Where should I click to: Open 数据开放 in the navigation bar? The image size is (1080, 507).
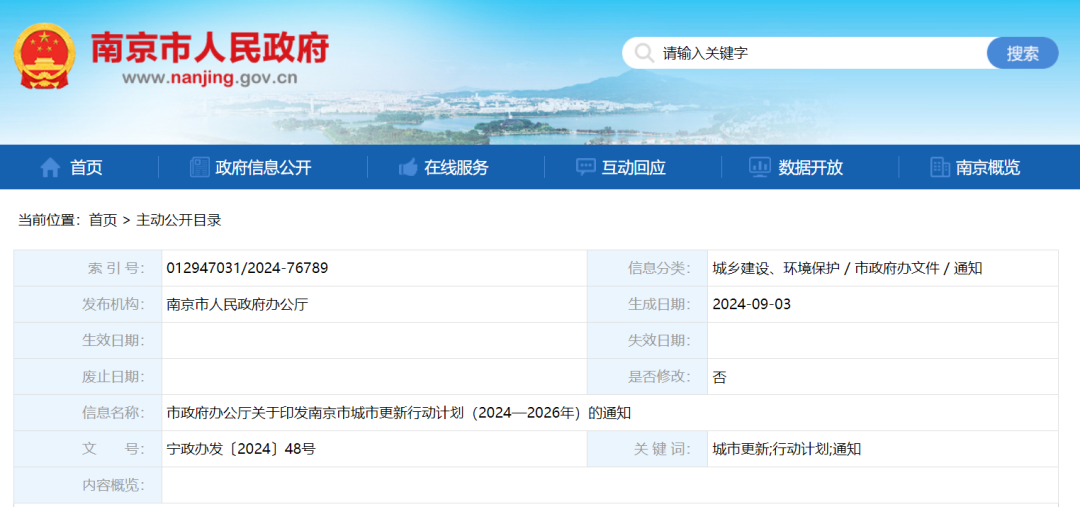(x=811, y=167)
